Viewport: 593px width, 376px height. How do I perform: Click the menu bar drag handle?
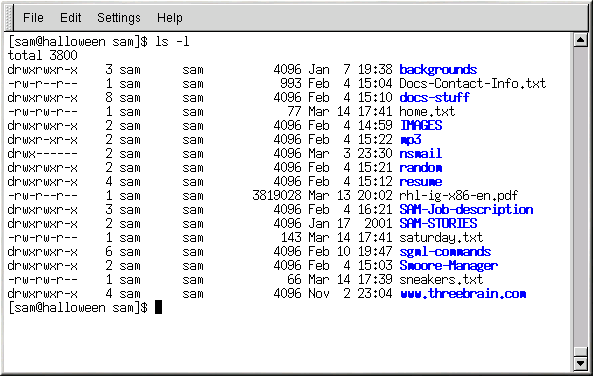click(x=9, y=18)
